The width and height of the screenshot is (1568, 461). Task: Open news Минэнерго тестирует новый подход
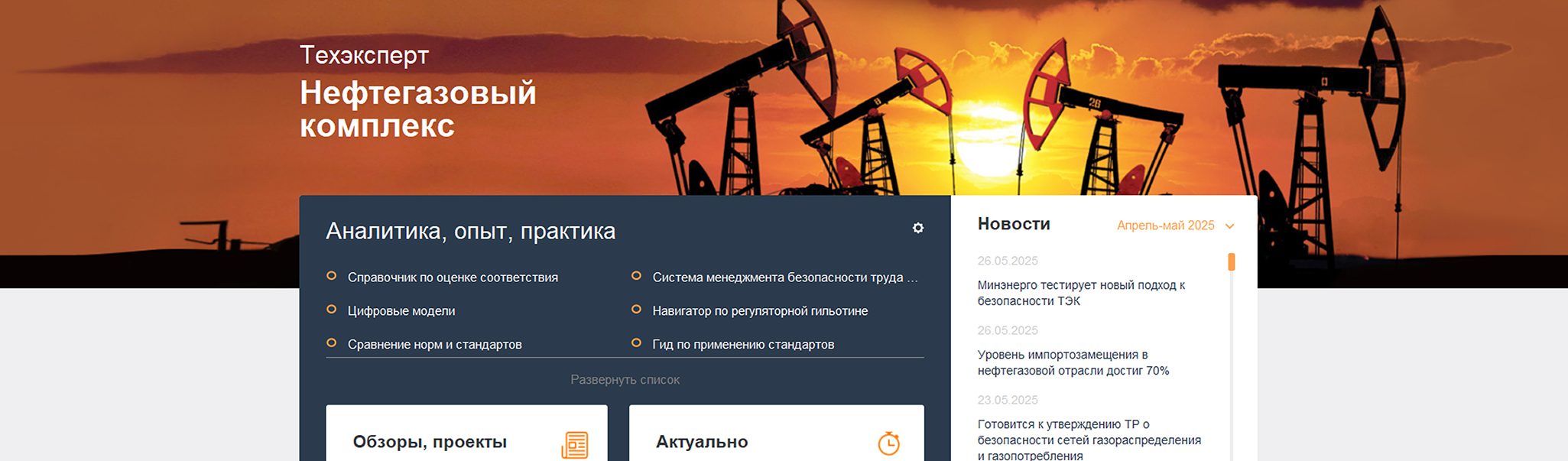click(x=1081, y=293)
